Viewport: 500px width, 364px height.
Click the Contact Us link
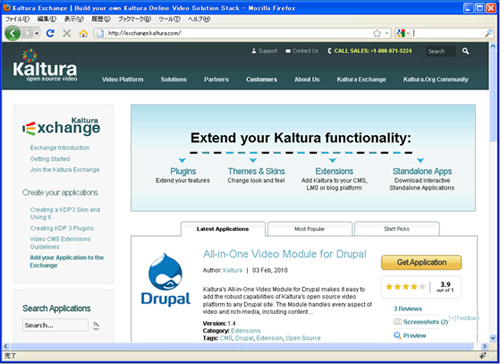click(x=302, y=51)
